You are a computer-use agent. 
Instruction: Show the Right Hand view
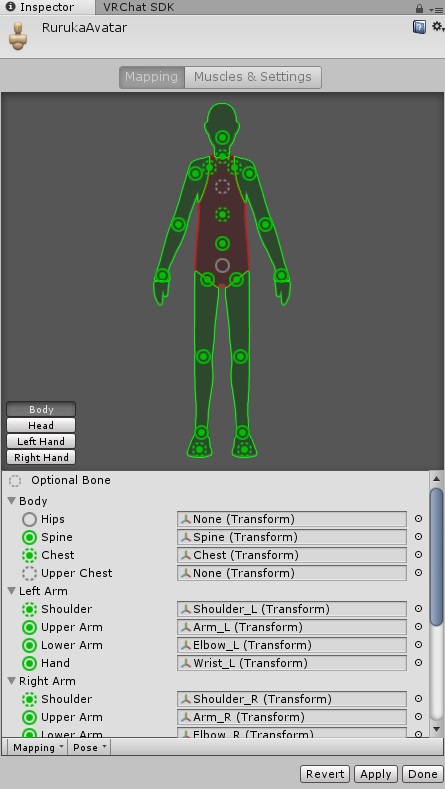point(41,457)
